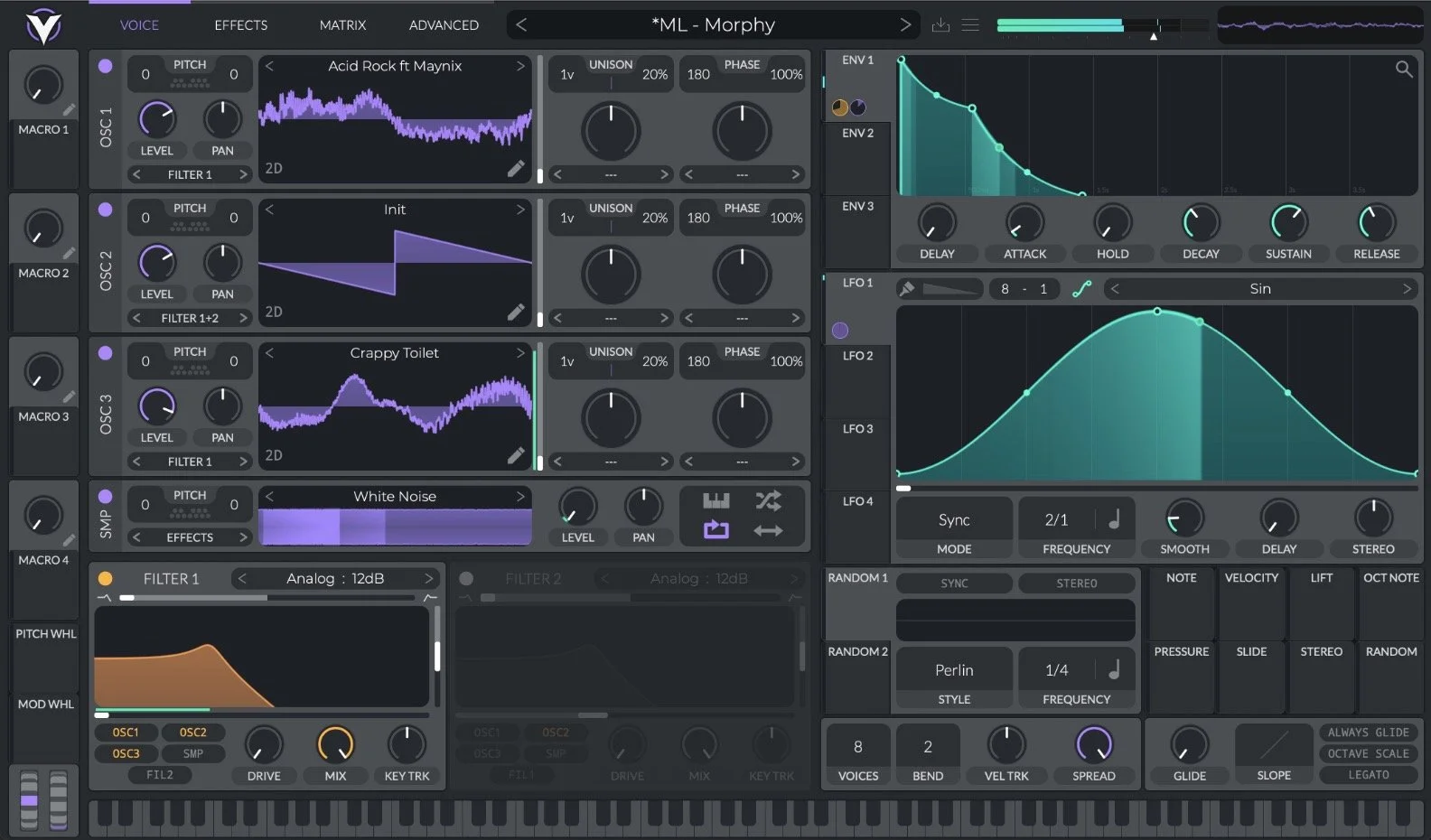Enable LEGATO button

pos(1368,775)
